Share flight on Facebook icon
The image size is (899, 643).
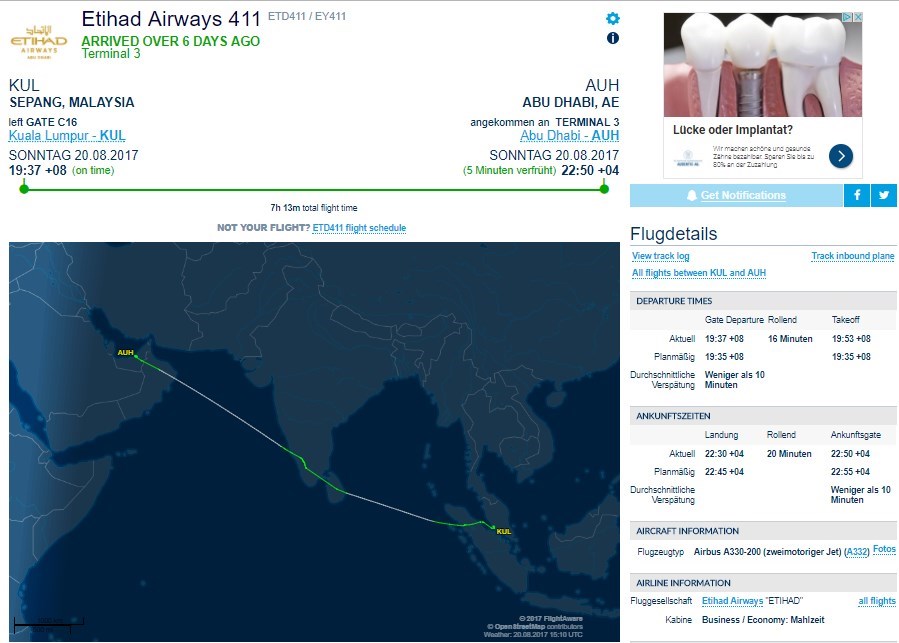click(857, 195)
